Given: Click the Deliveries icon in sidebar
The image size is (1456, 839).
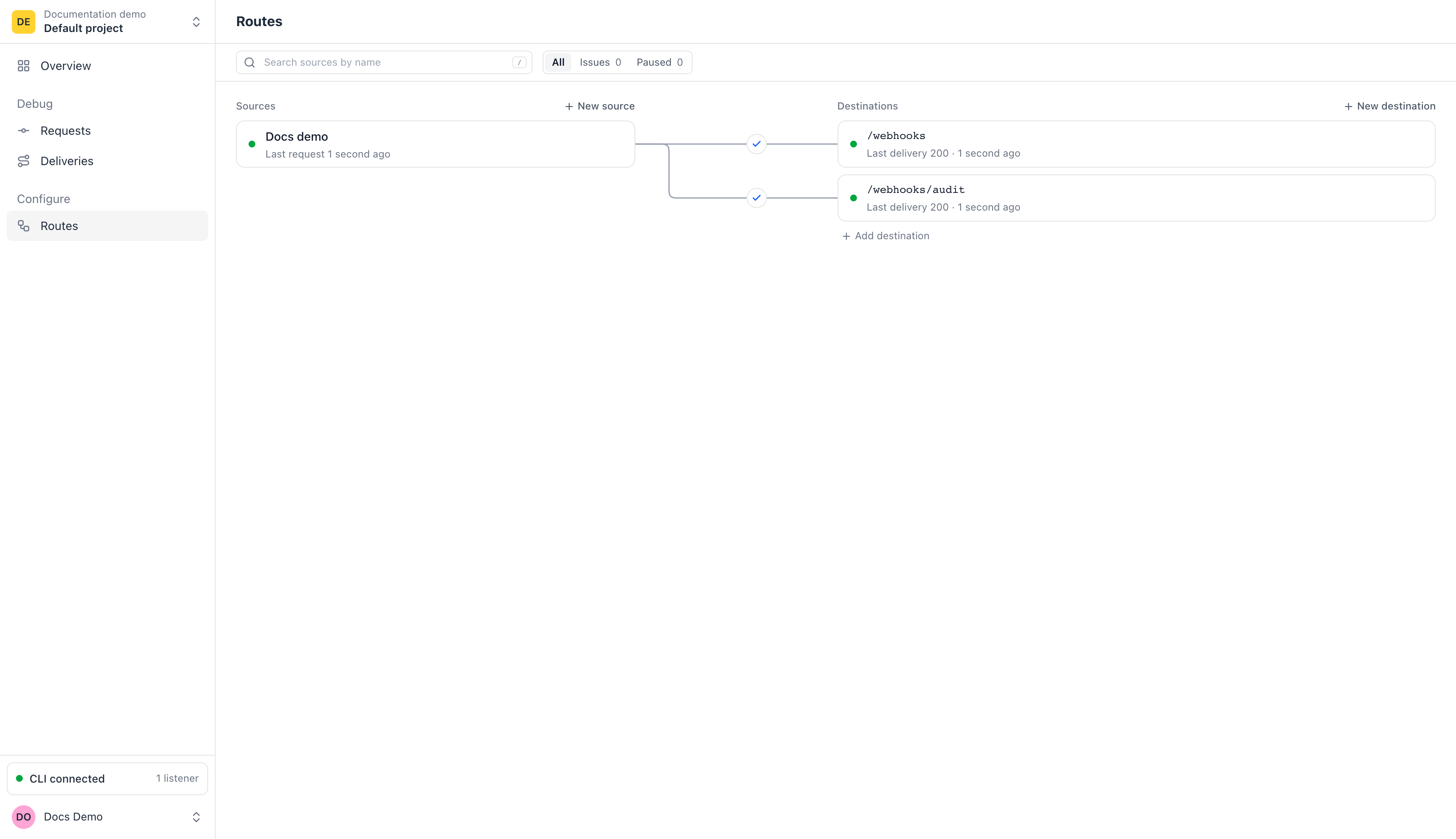Looking at the screenshot, I should click(x=24, y=161).
